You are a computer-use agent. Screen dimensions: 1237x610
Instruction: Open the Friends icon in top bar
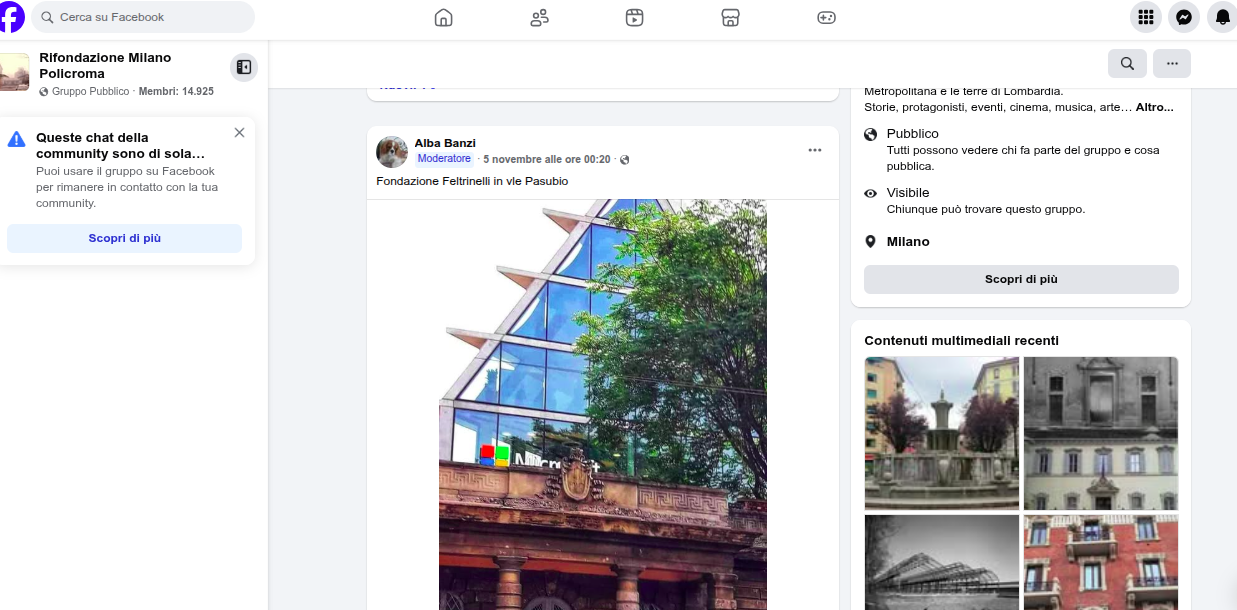pyautogui.click(x=539, y=17)
